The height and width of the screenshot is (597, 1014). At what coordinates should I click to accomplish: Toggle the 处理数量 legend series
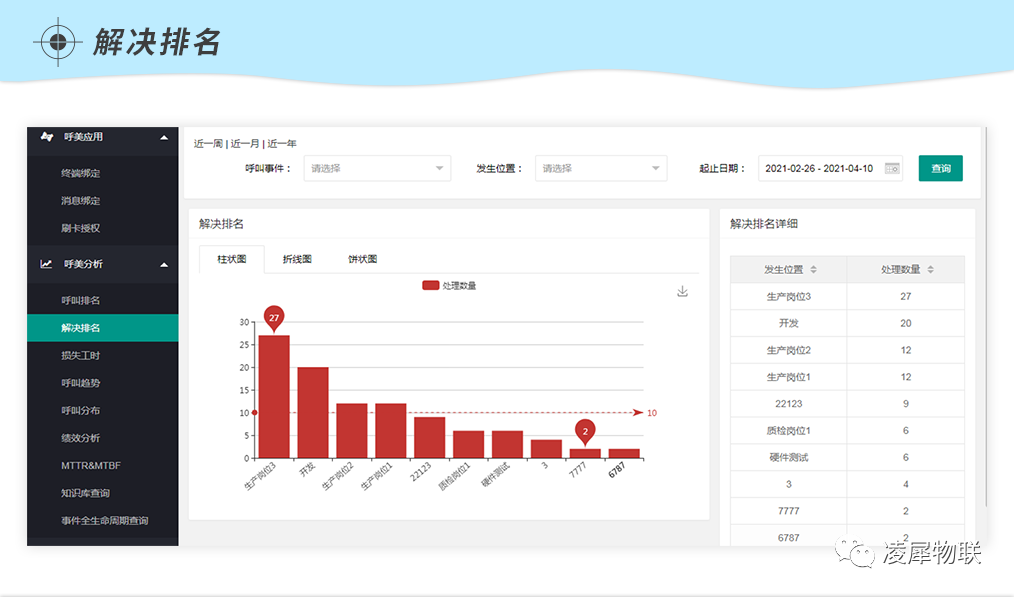pos(449,286)
